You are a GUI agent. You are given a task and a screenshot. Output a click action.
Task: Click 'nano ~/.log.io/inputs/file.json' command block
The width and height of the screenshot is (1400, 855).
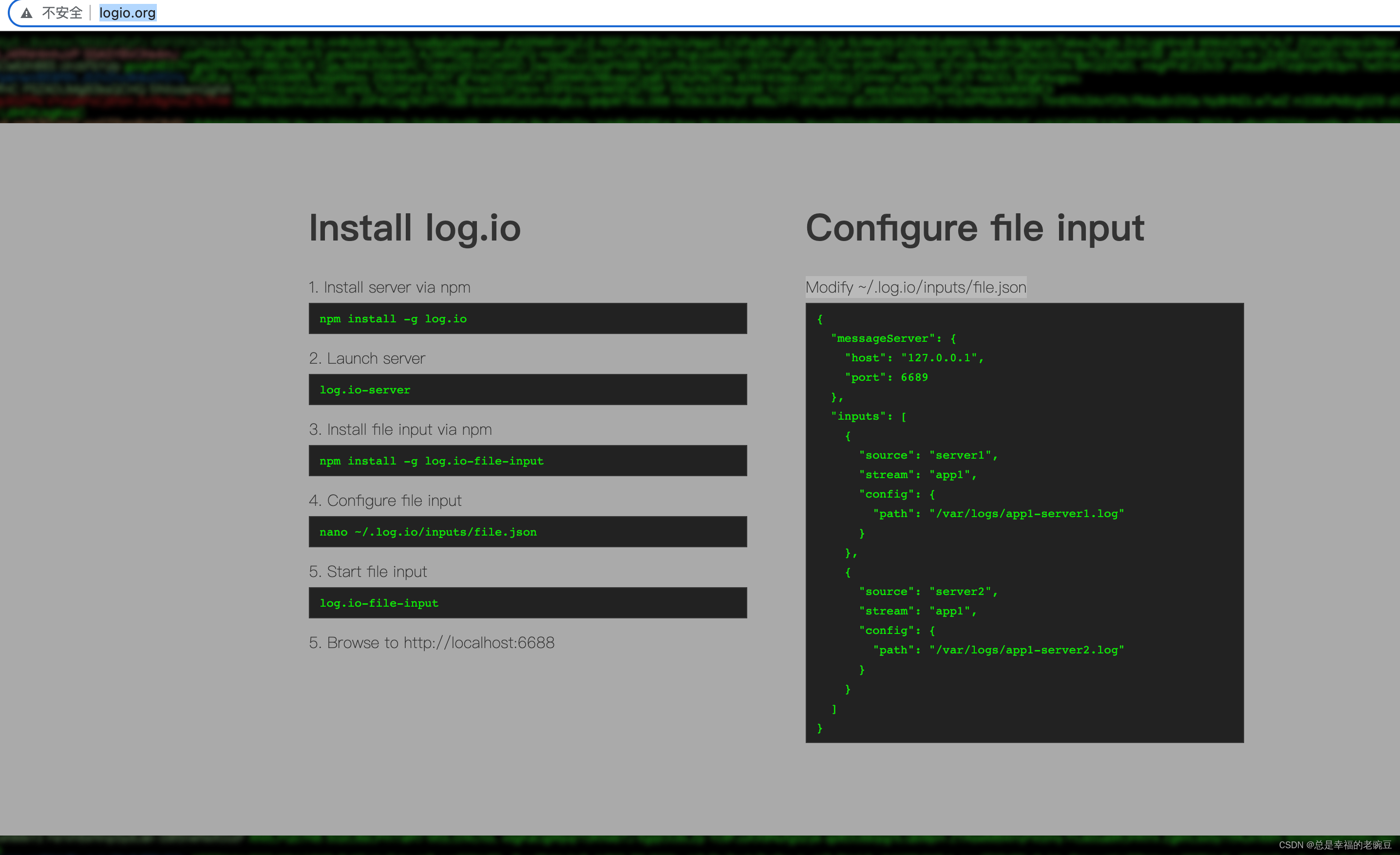[528, 532]
